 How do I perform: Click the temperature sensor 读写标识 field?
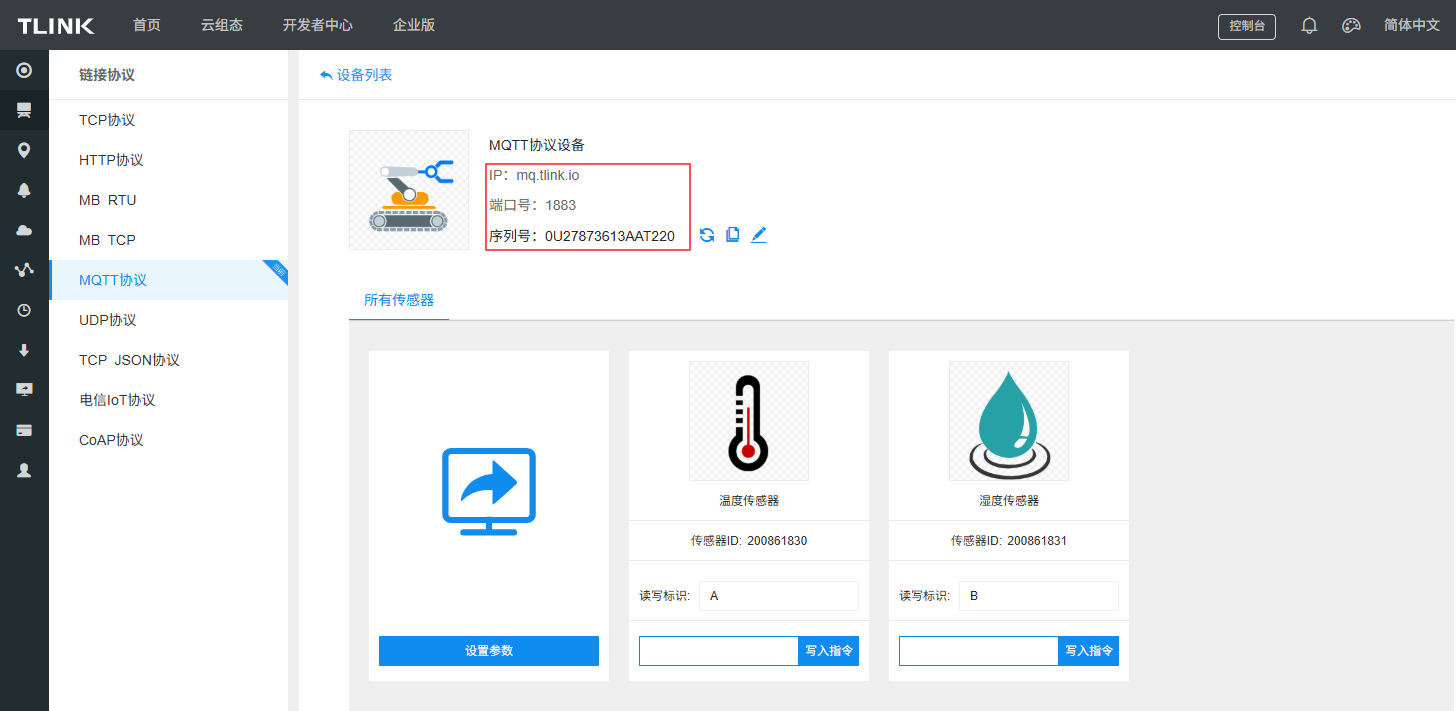778,596
